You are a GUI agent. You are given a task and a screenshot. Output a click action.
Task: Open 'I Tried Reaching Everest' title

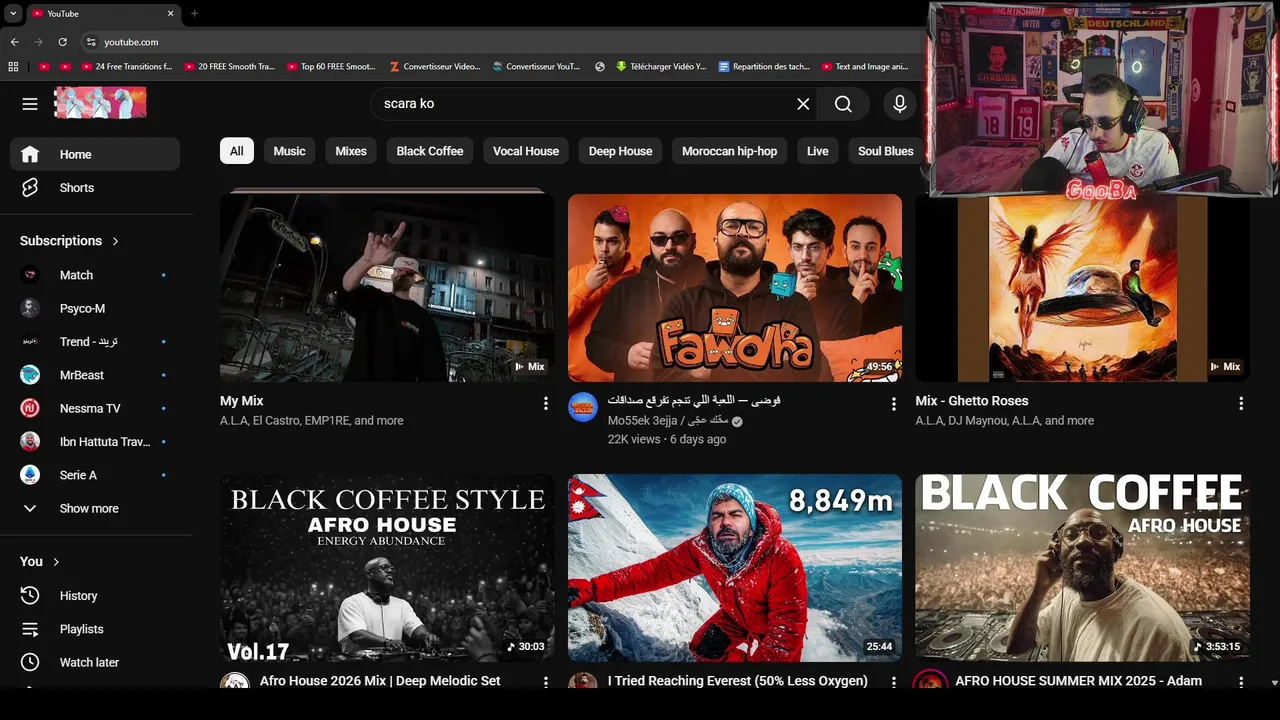(x=738, y=681)
